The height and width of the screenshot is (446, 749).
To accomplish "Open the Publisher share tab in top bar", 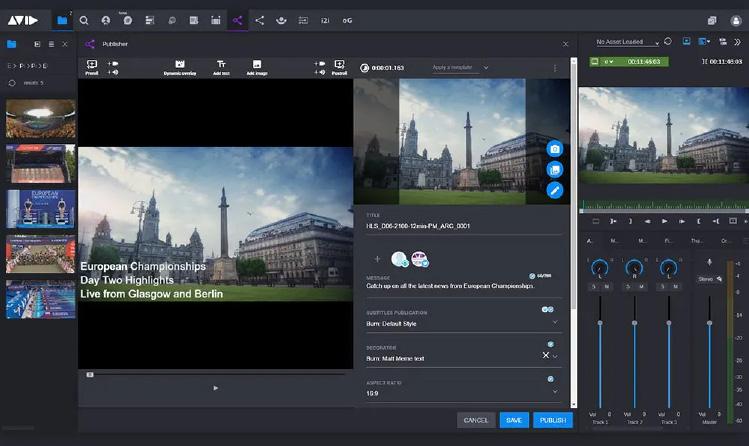I will 237,19.
